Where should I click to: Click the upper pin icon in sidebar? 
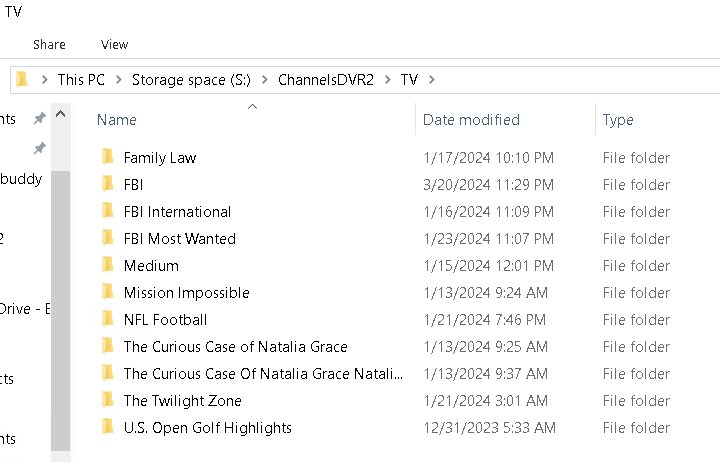39,119
